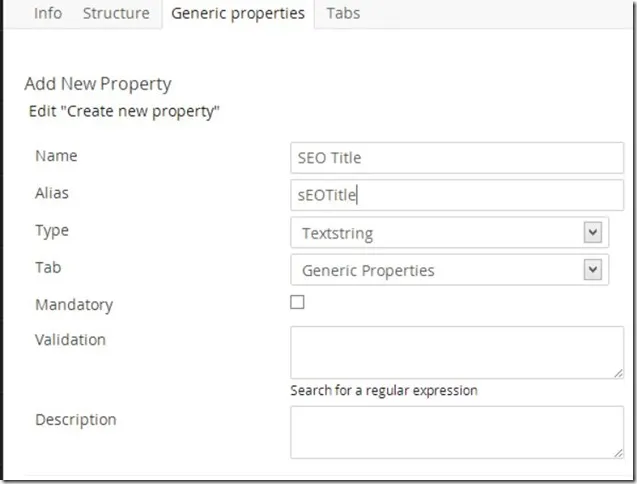Click the Alias label text
The width and height of the screenshot is (637, 484).
(52, 193)
